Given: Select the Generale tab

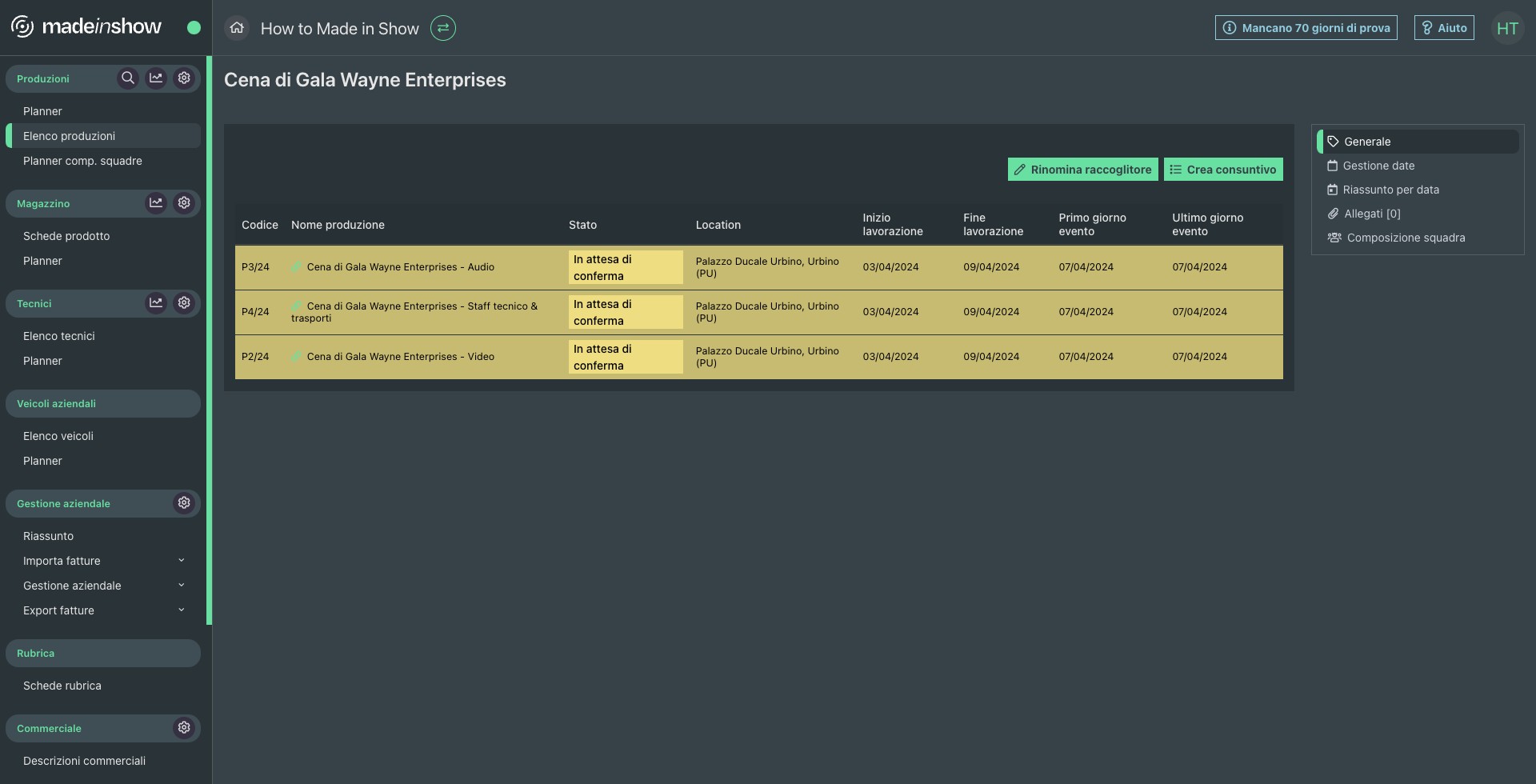Looking at the screenshot, I should pos(1418,142).
